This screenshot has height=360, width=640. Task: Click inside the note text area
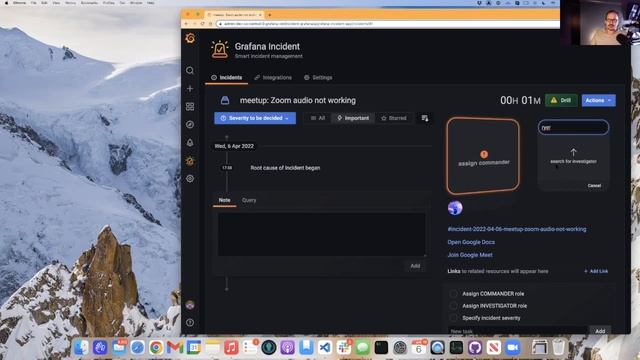322,234
